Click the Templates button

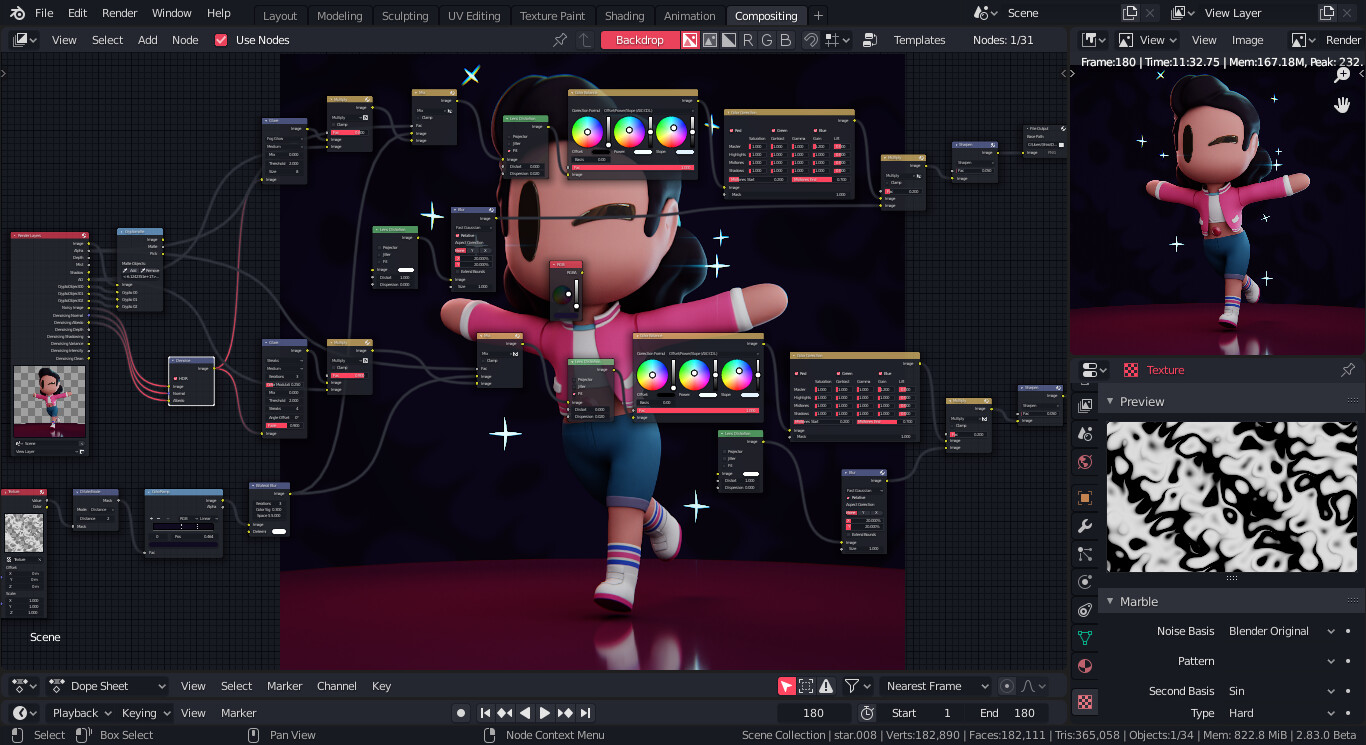point(920,40)
